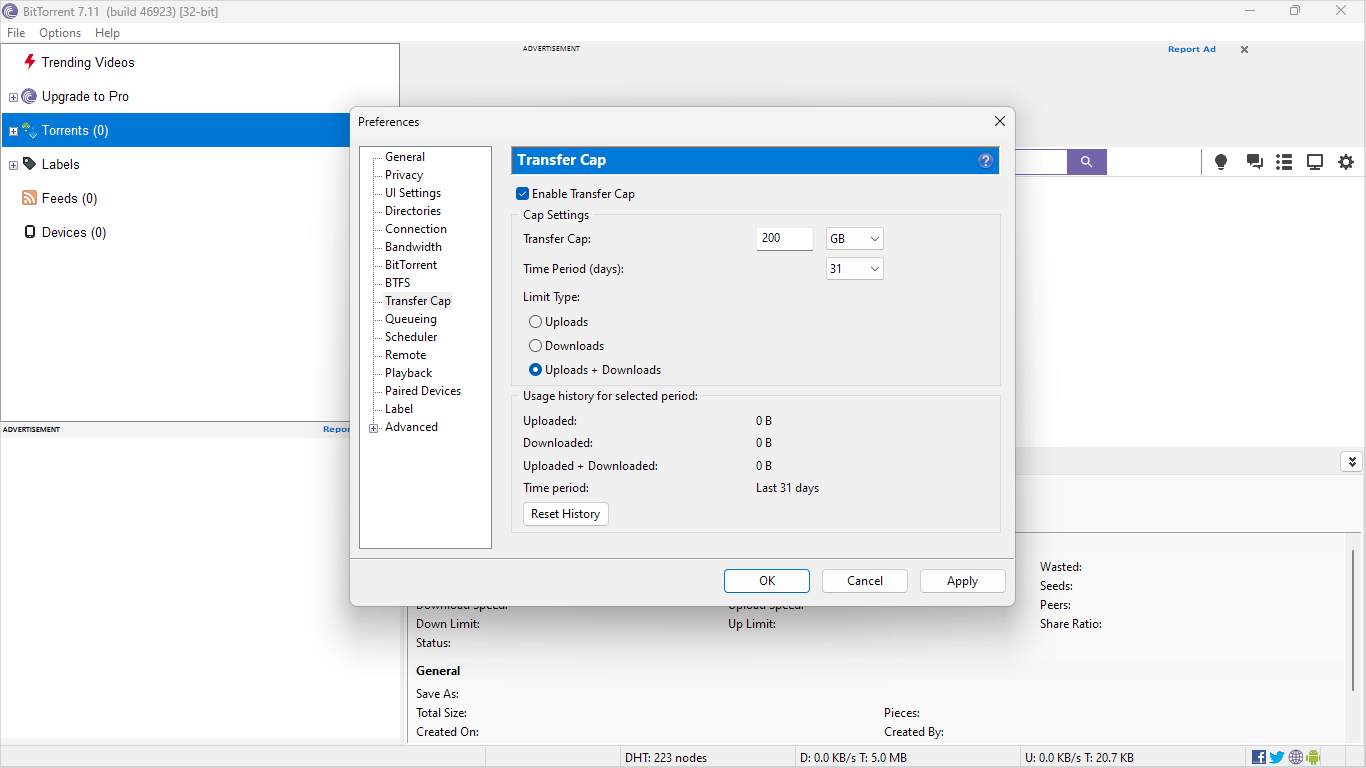Open the Time Period days dropdown

[x=855, y=269]
